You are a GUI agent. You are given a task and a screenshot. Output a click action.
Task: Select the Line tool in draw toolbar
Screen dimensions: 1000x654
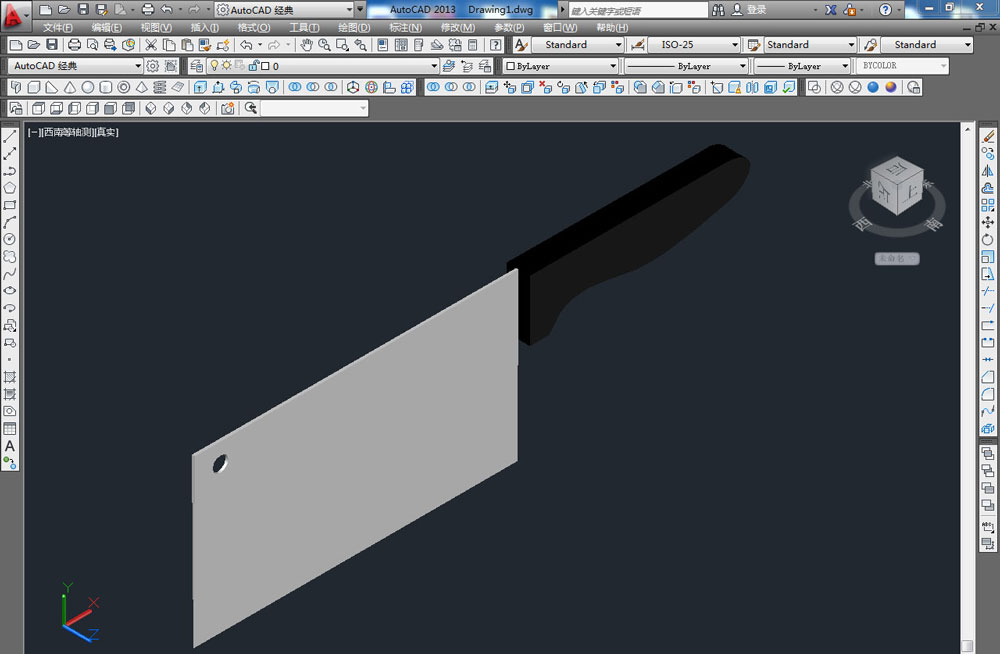click(x=10, y=137)
